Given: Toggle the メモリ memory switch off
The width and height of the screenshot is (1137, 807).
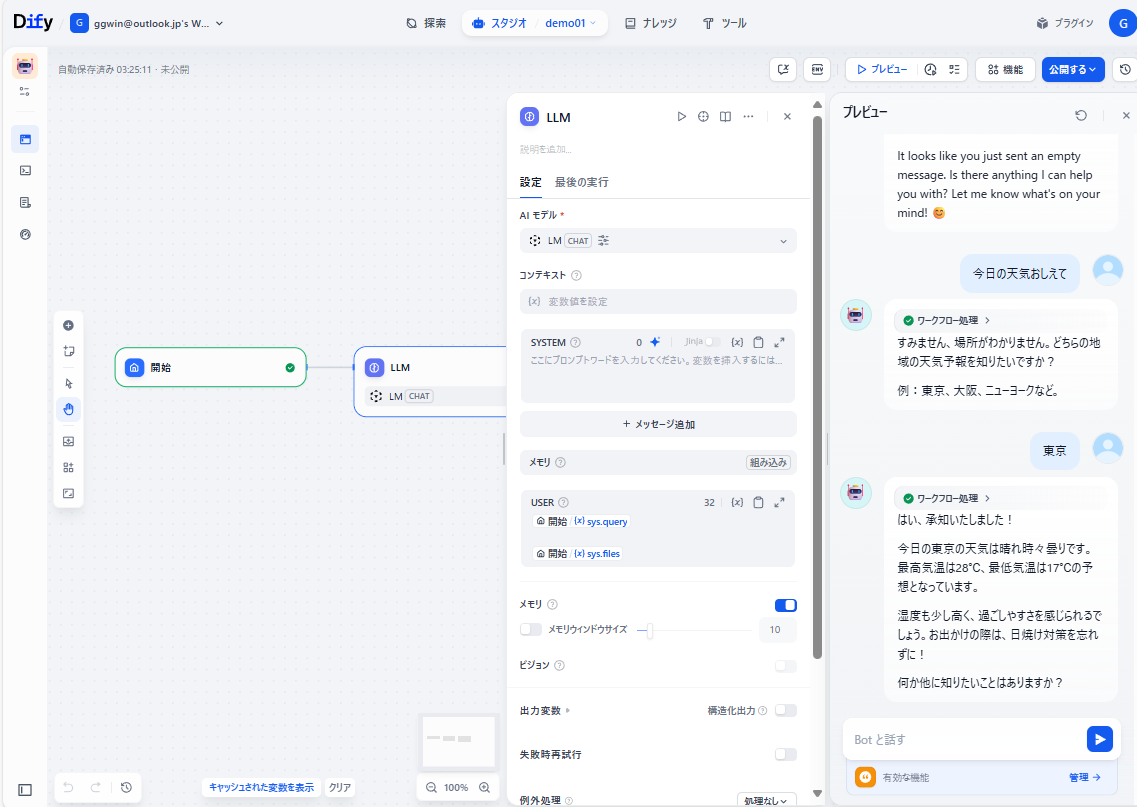Looking at the screenshot, I should pos(785,605).
